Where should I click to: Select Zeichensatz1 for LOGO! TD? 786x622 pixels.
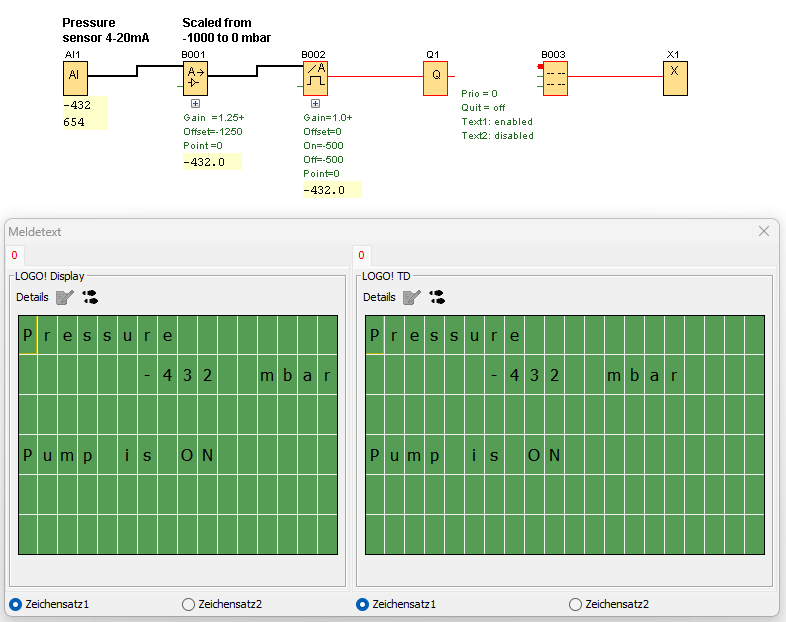[363, 604]
